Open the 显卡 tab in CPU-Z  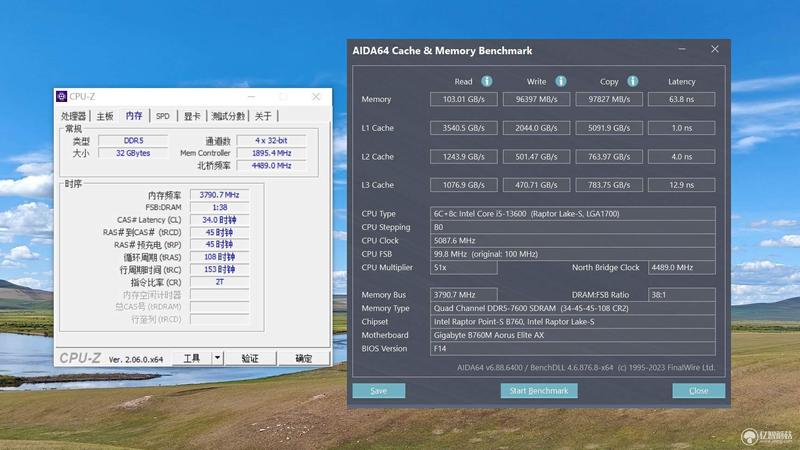coord(192,116)
